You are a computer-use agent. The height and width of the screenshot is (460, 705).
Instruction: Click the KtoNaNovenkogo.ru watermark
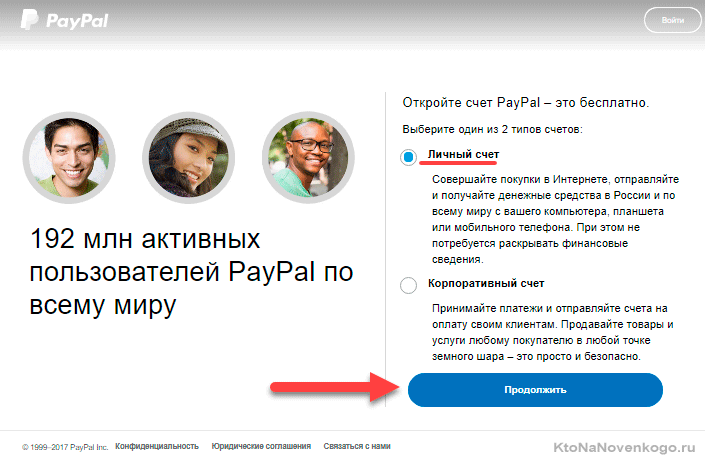click(624, 447)
